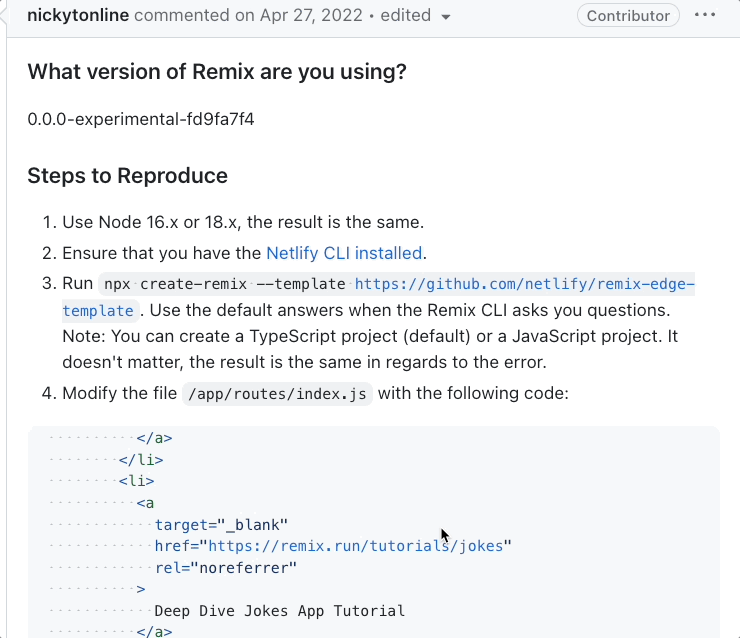Image resolution: width=740 pixels, height=638 pixels.
Task: Click the 'npx create-remix --template' inline code
Action: pos(225,284)
